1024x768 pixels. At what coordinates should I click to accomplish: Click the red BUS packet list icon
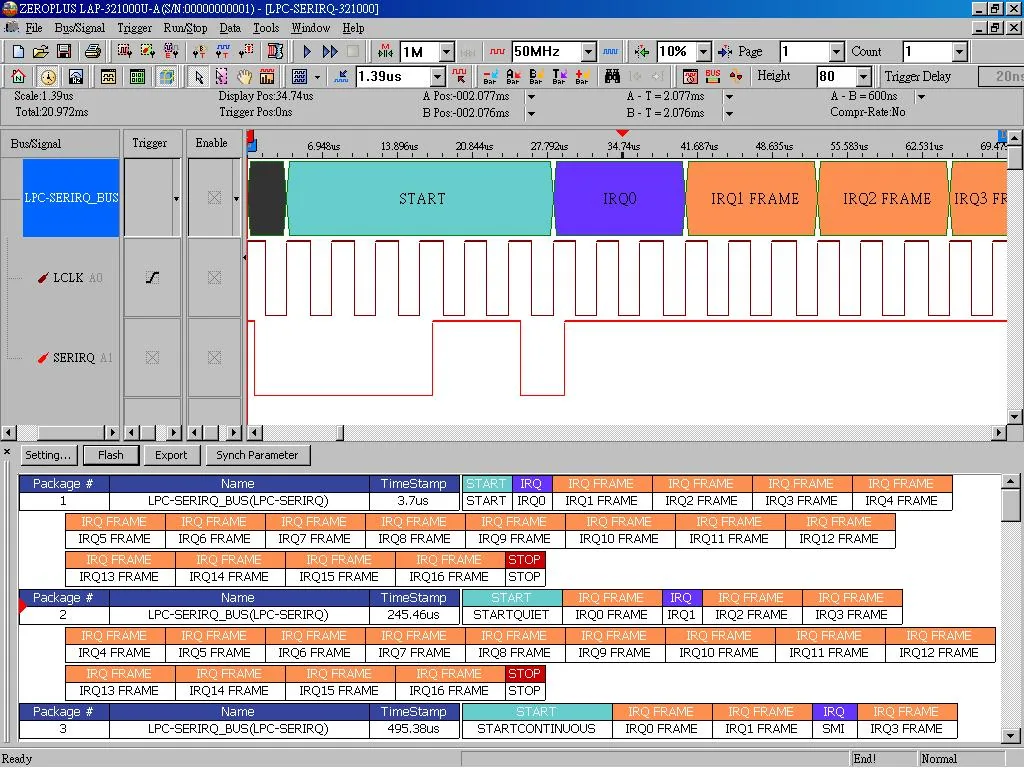tap(712, 76)
